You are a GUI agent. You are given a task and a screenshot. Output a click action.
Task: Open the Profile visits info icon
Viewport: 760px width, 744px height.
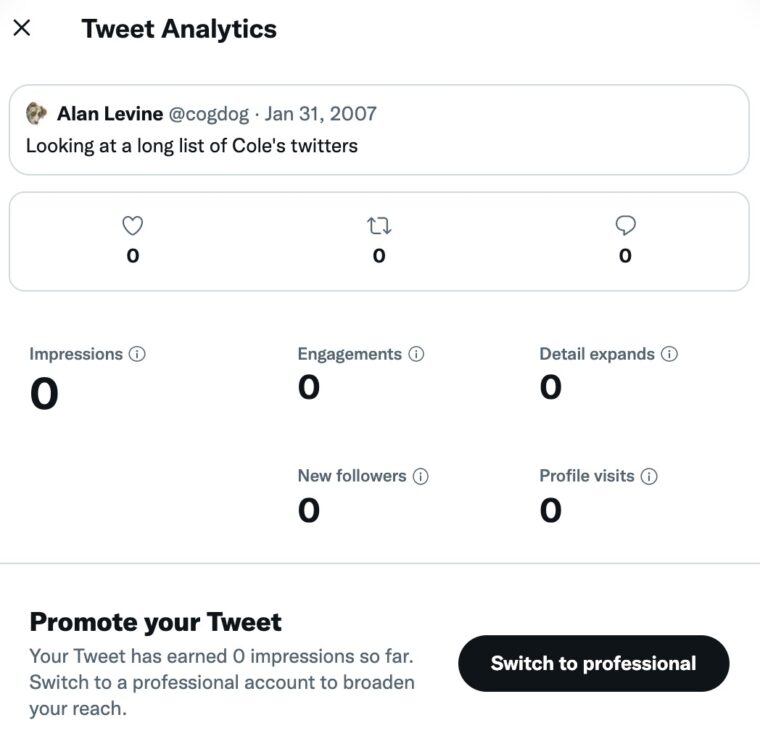(649, 476)
